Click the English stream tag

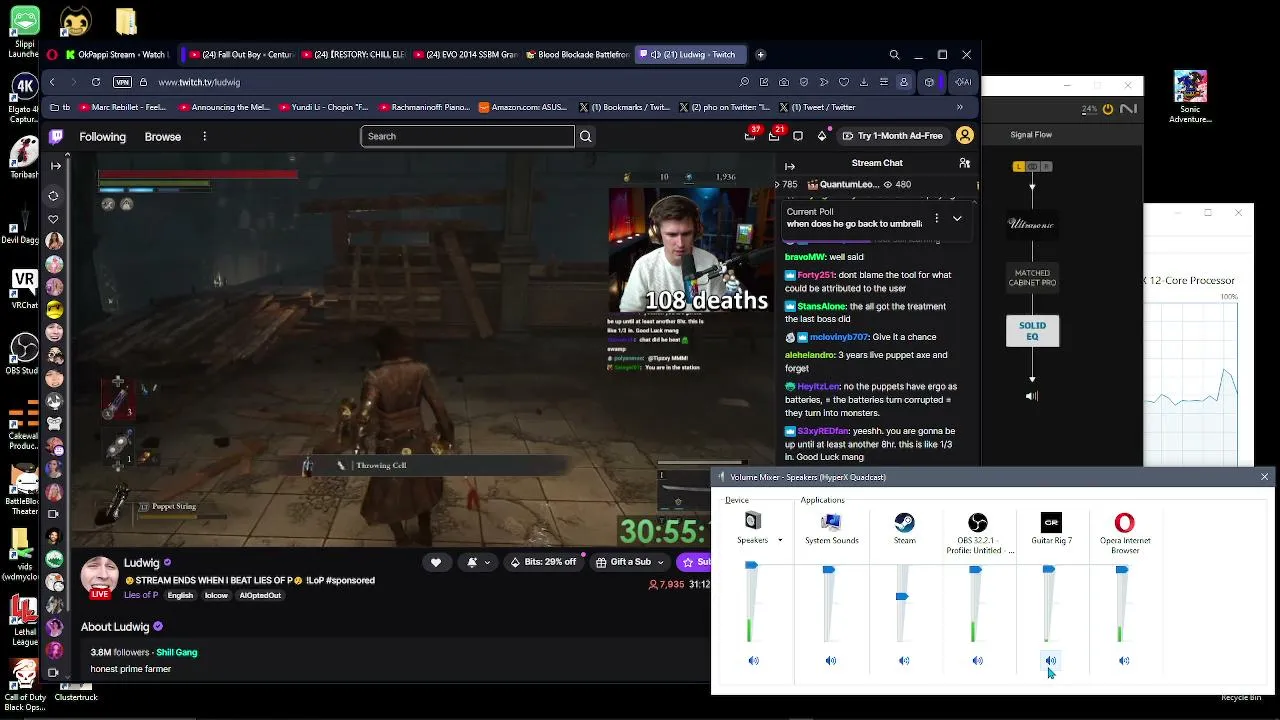[180, 595]
